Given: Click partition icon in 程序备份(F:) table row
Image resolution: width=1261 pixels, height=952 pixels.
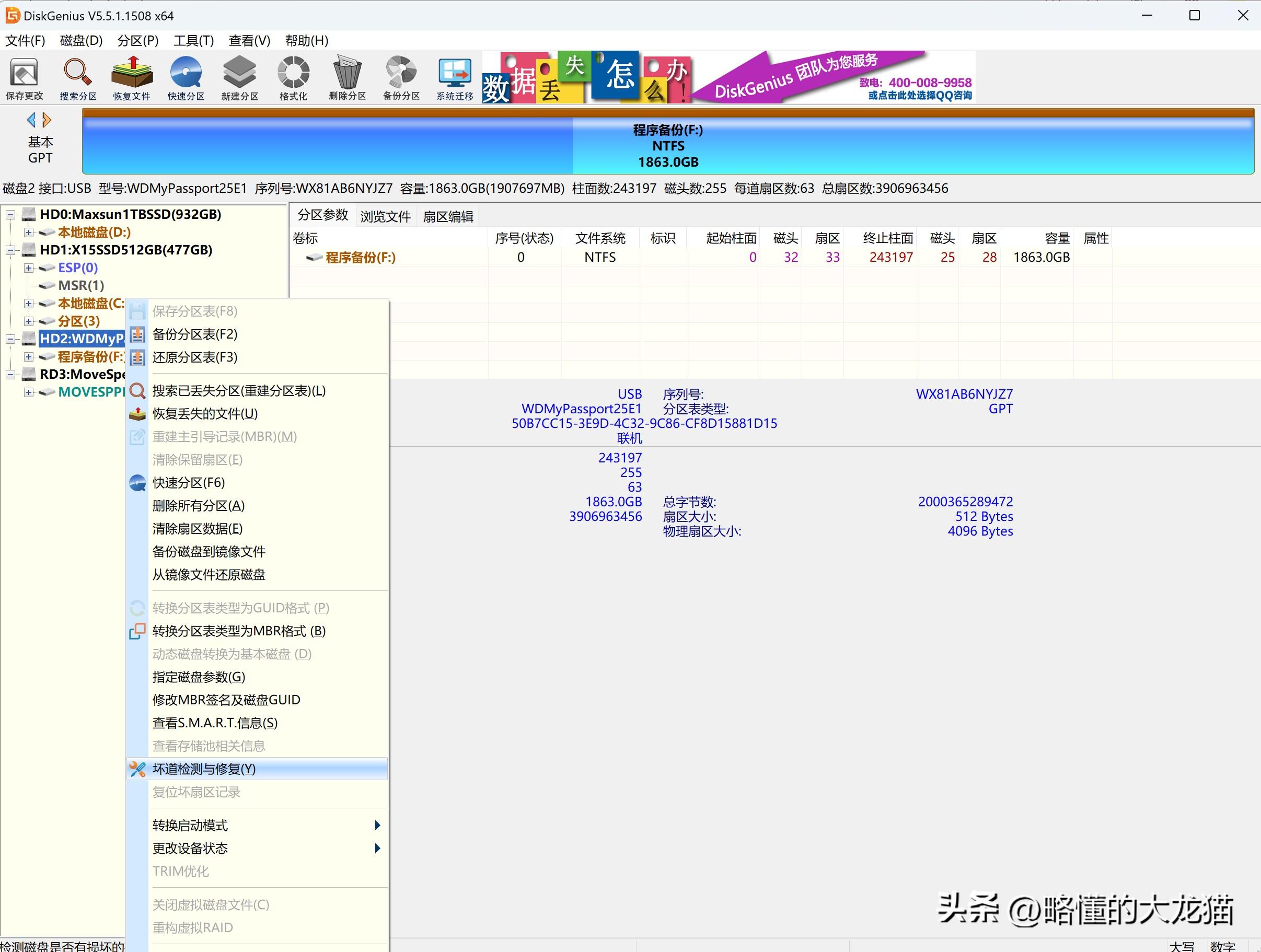Looking at the screenshot, I should click(315, 257).
